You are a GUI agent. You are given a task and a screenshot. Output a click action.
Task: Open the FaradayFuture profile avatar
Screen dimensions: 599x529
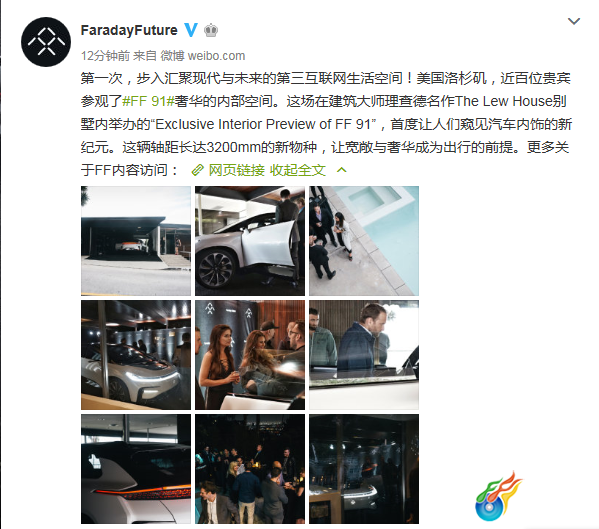tap(46, 42)
